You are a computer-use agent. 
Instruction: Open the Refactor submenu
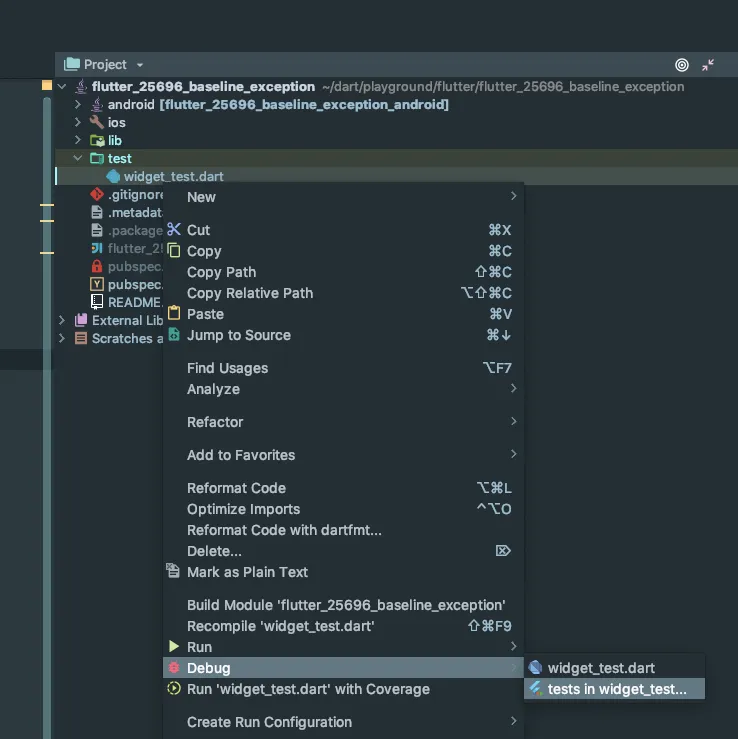343,422
